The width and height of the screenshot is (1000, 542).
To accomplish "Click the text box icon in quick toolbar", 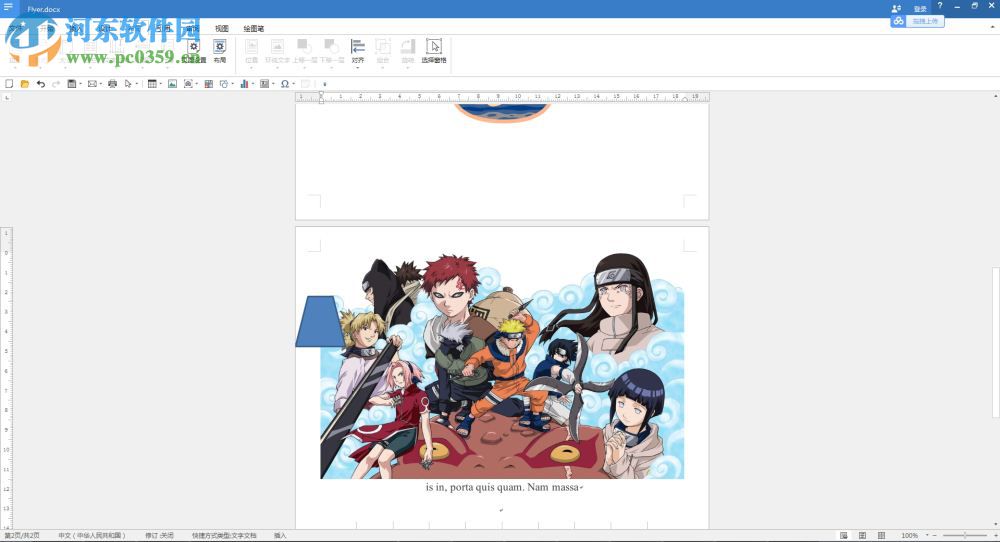I will coord(264,84).
